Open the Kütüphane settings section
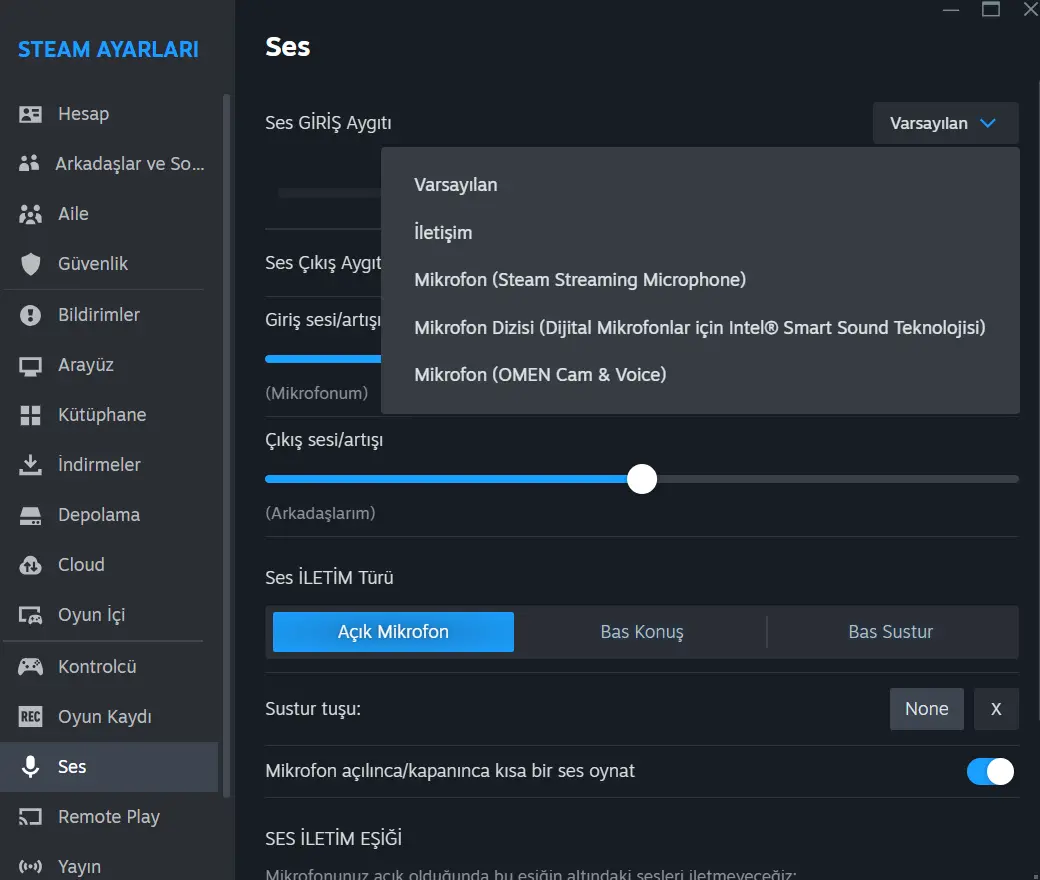Image resolution: width=1040 pixels, height=880 pixels. [x=109, y=415]
